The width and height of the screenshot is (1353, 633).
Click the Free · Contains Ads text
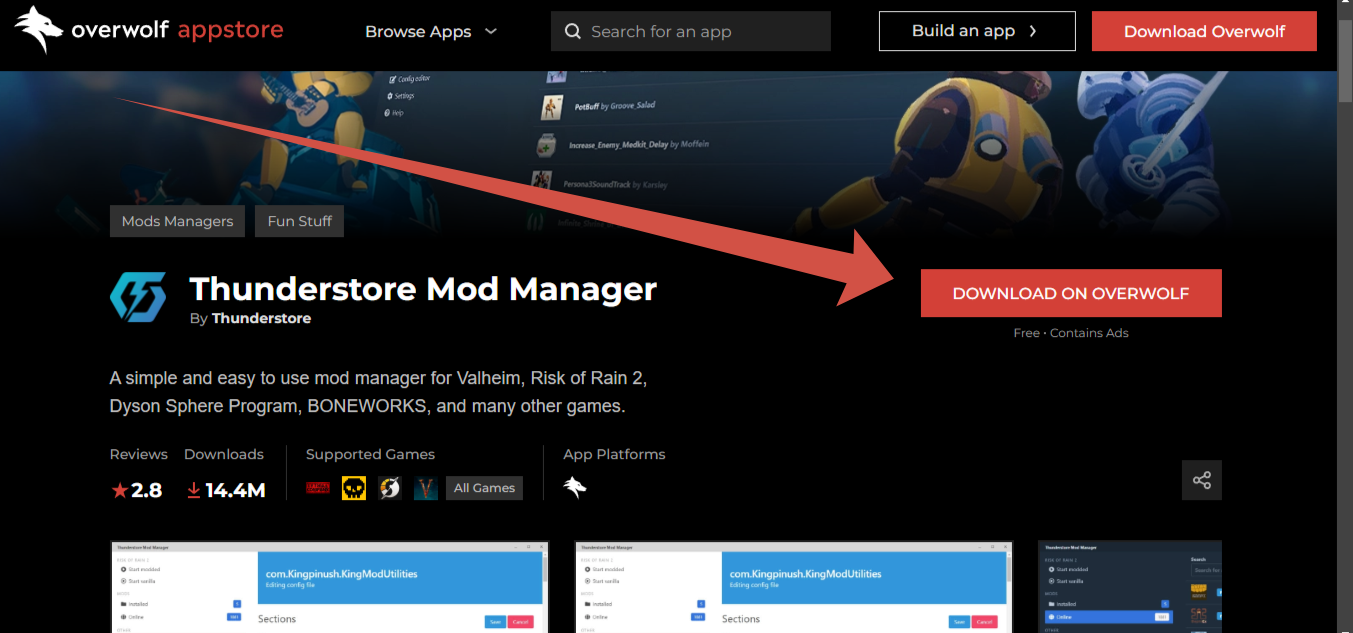(1071, 333)
